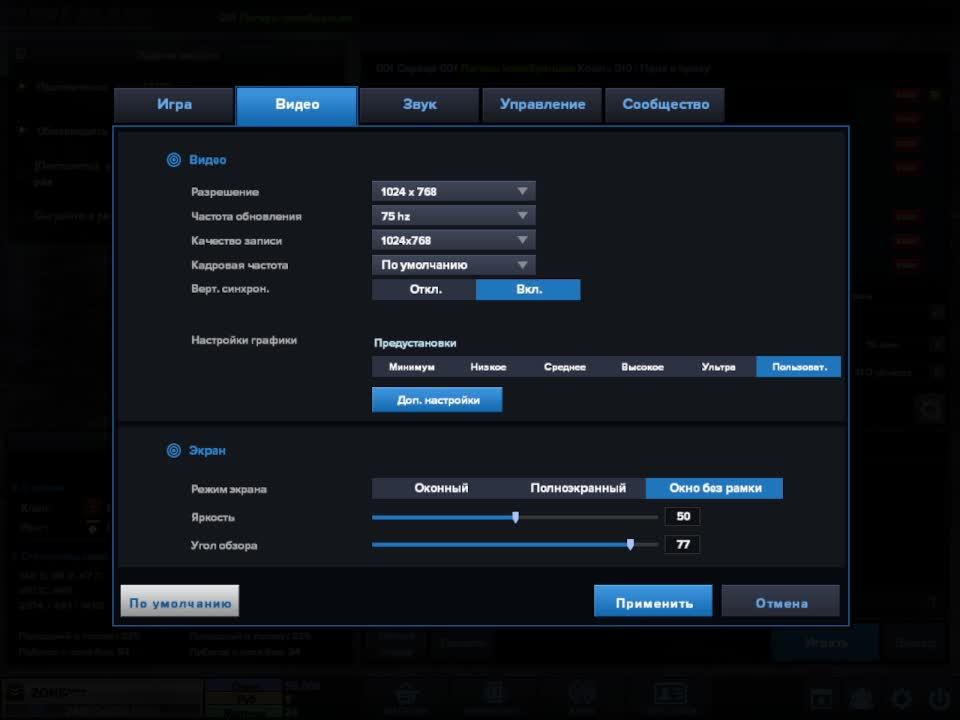Set screen mode to Полноэкранный
The height and width of the screenshot is (720, 960).
coord(578,489)
